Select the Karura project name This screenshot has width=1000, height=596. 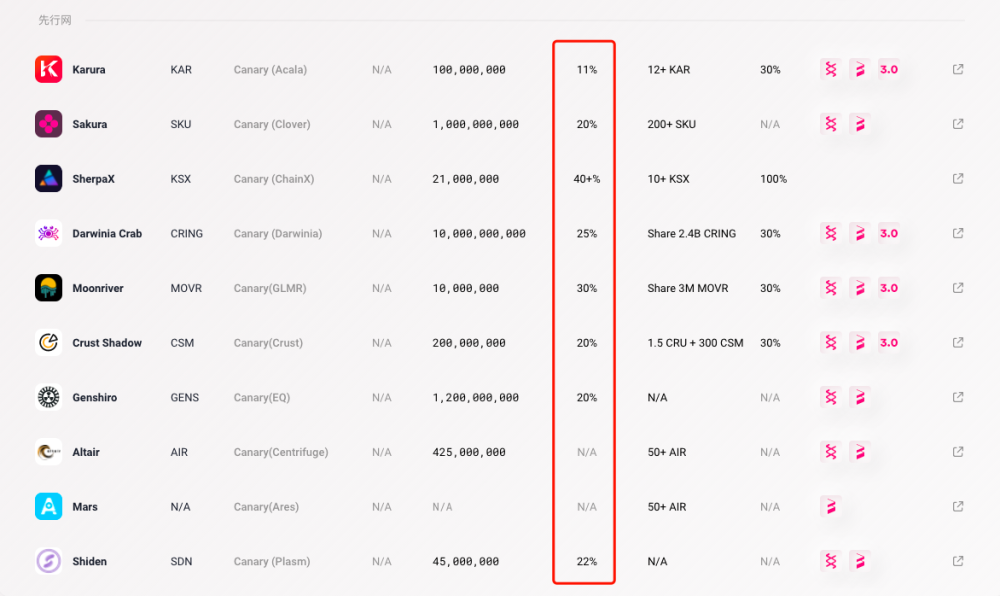coord(89,69)
